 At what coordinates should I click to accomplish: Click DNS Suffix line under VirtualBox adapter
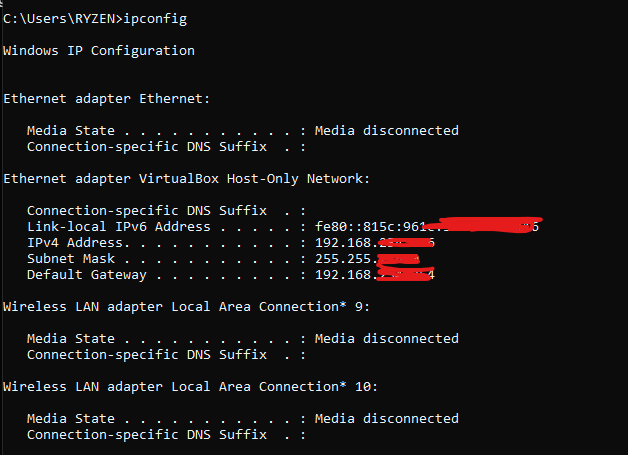click(x=167, y=211)
